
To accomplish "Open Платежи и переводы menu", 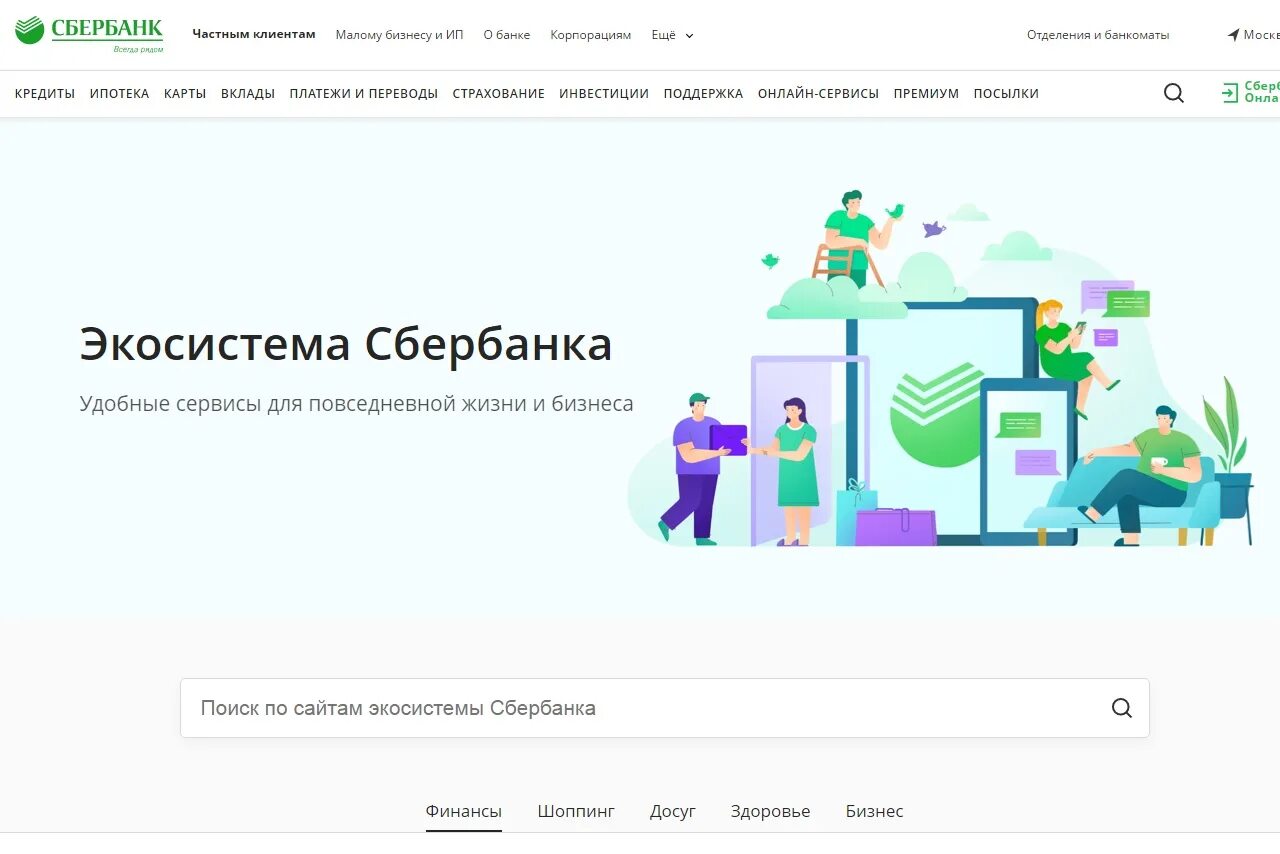I will [x=364, y=93].
